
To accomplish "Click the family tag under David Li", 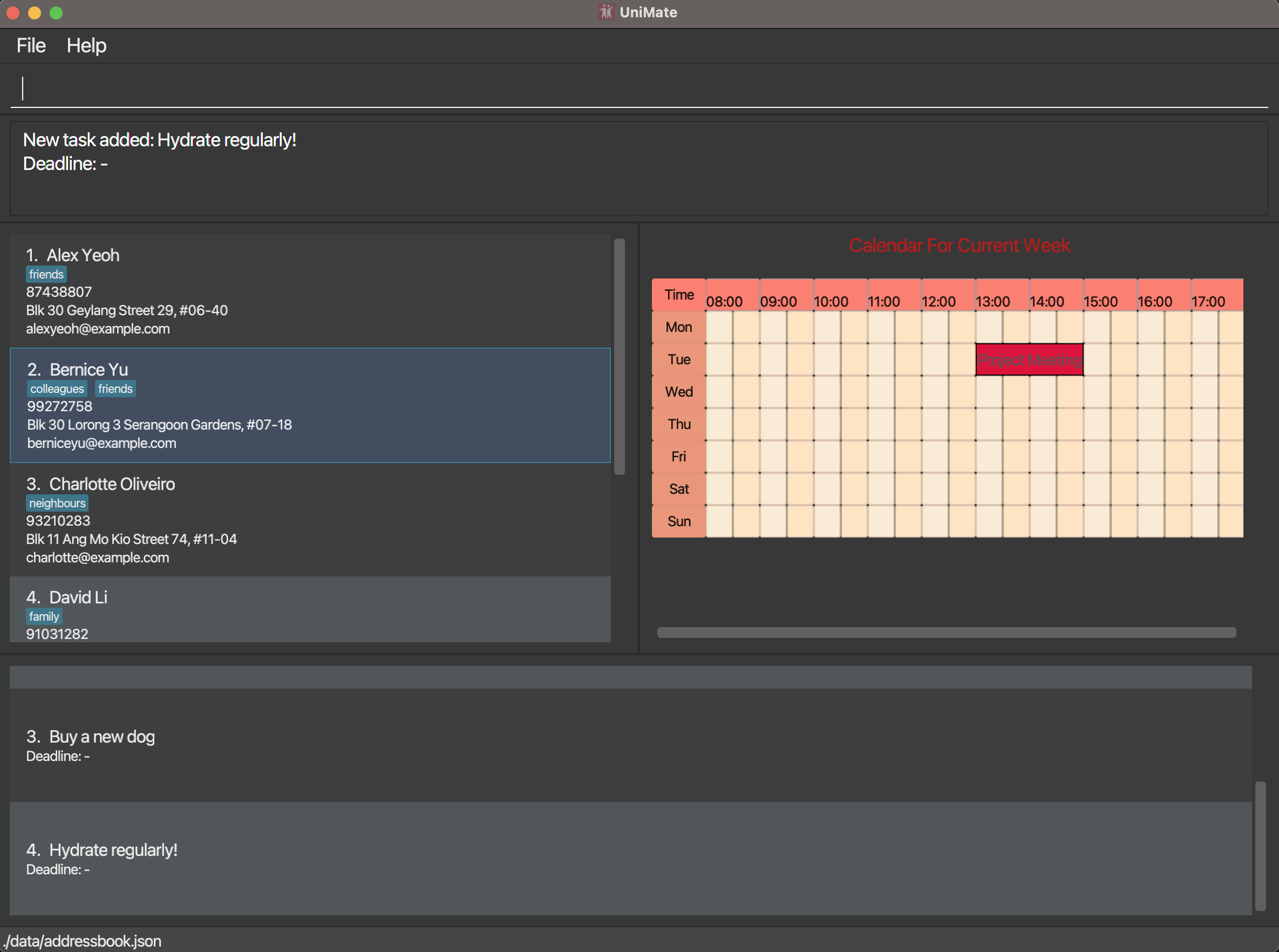I will pyautogui.click(x=44, y=617).
